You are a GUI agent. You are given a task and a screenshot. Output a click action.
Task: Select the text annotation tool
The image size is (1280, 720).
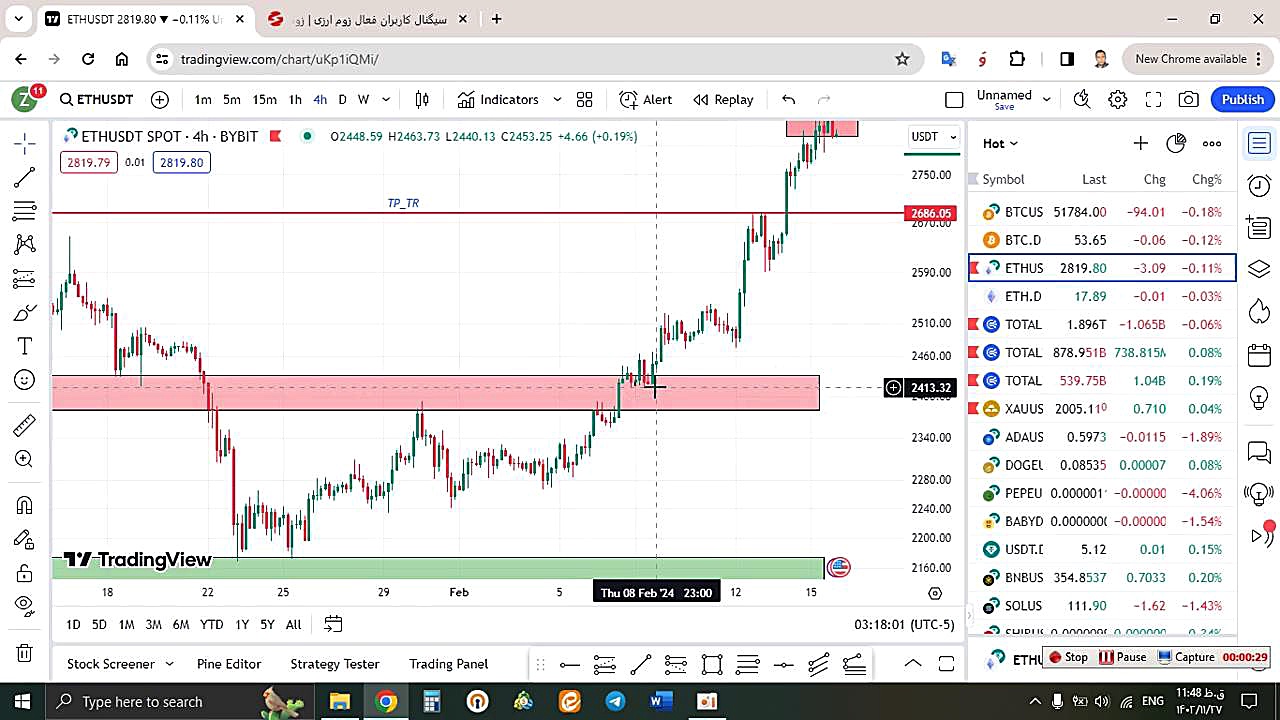coord(25,346)
